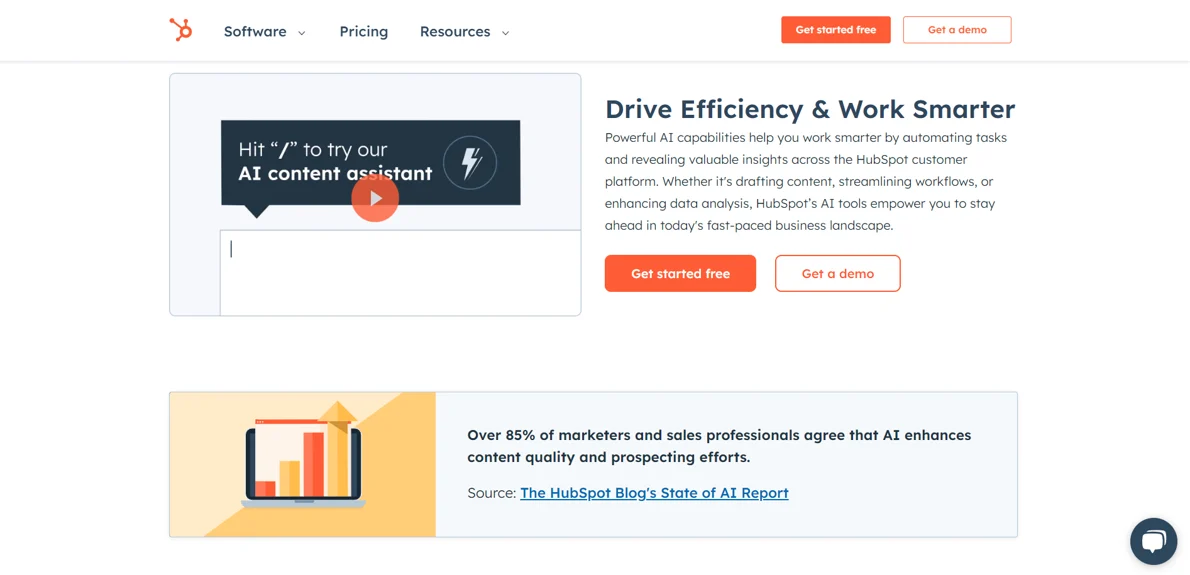Open the Resources menu

click(x=455, y=31)
